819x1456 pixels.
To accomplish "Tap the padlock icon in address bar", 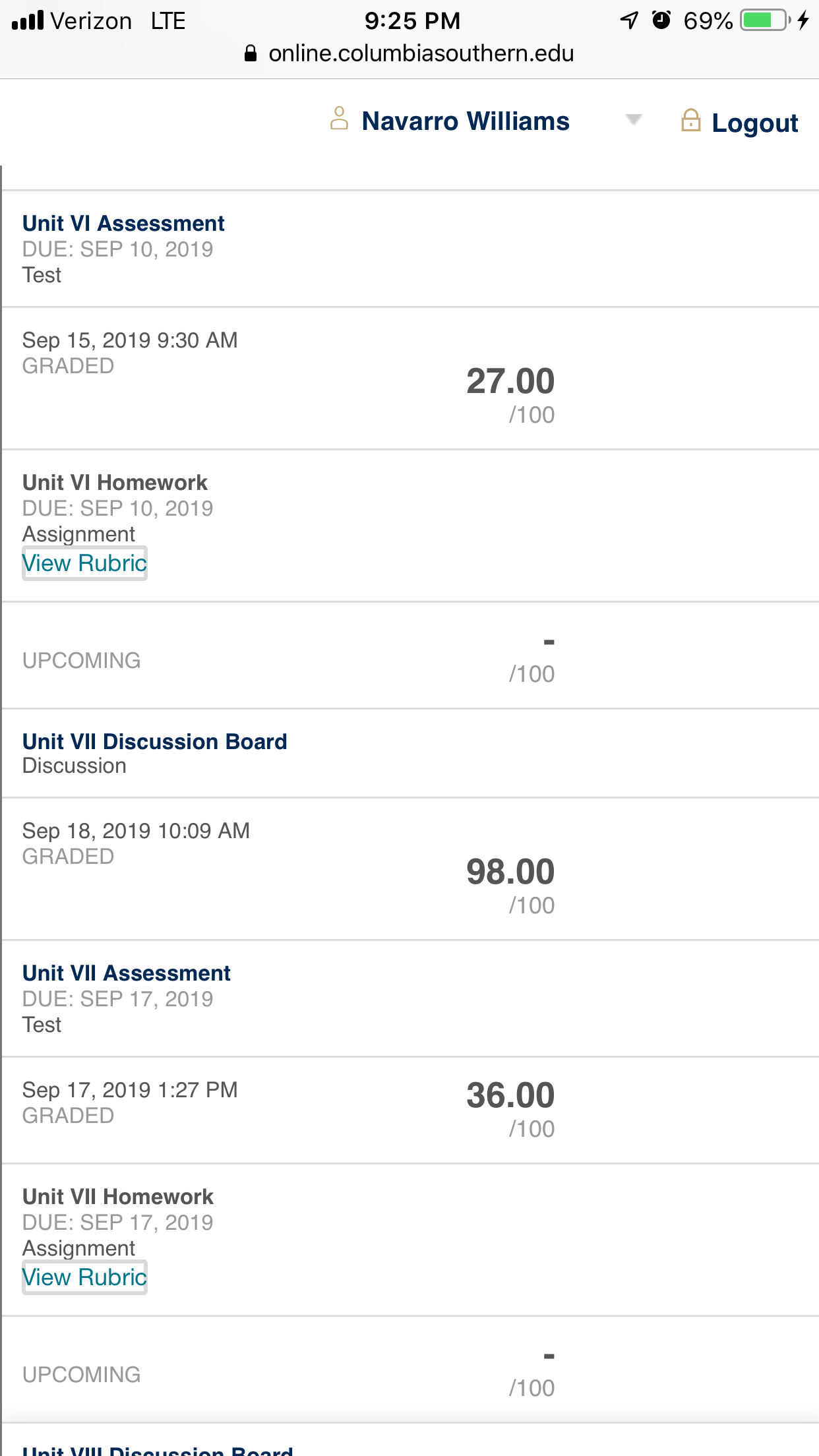I will tap(251, 53).
